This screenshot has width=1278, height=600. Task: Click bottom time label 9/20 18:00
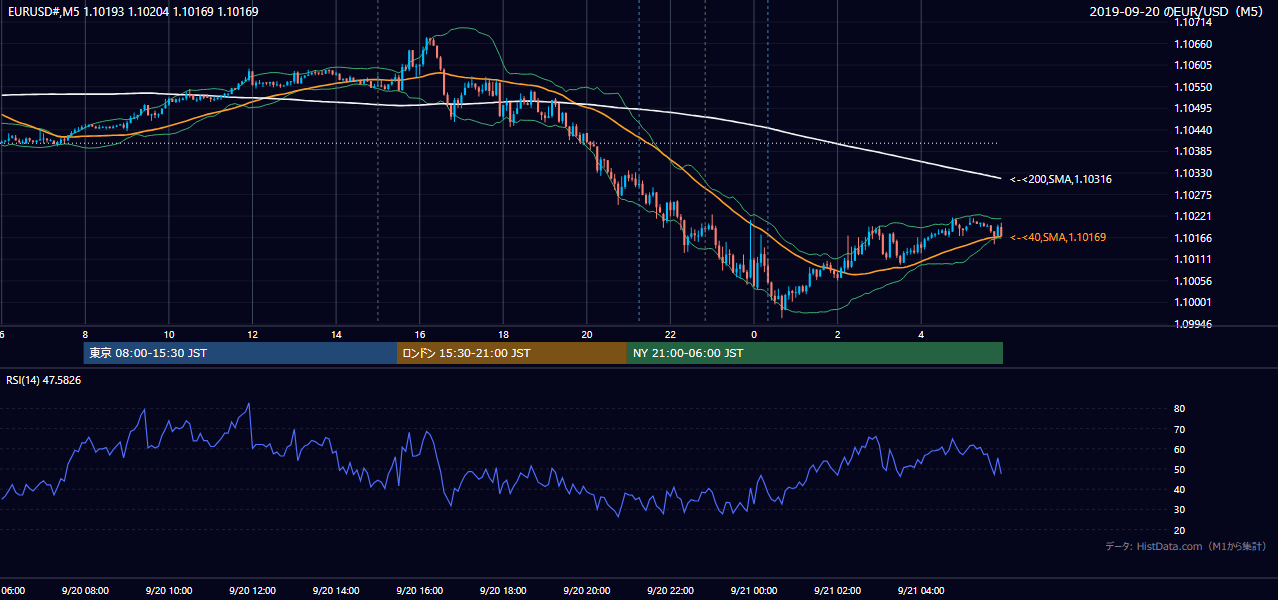(503, 591)
